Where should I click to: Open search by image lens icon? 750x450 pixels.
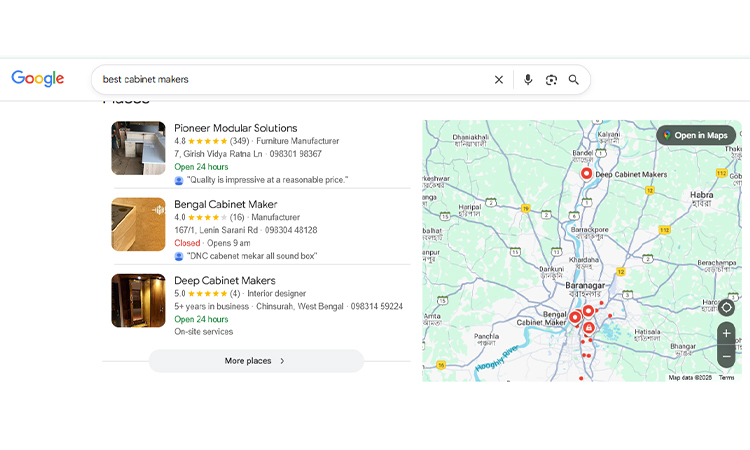click(551, 80)
